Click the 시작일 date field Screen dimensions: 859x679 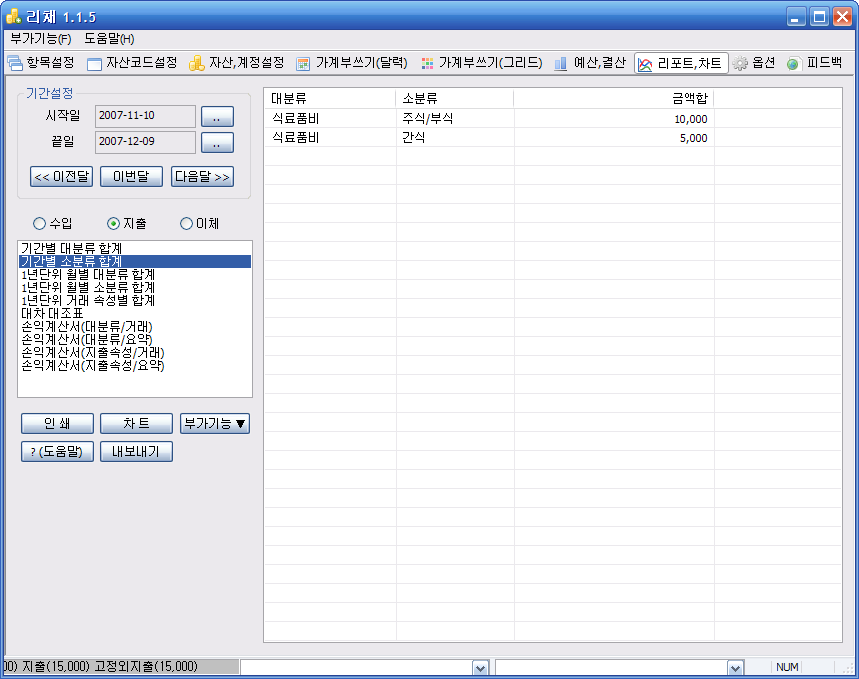pos(145,115)
